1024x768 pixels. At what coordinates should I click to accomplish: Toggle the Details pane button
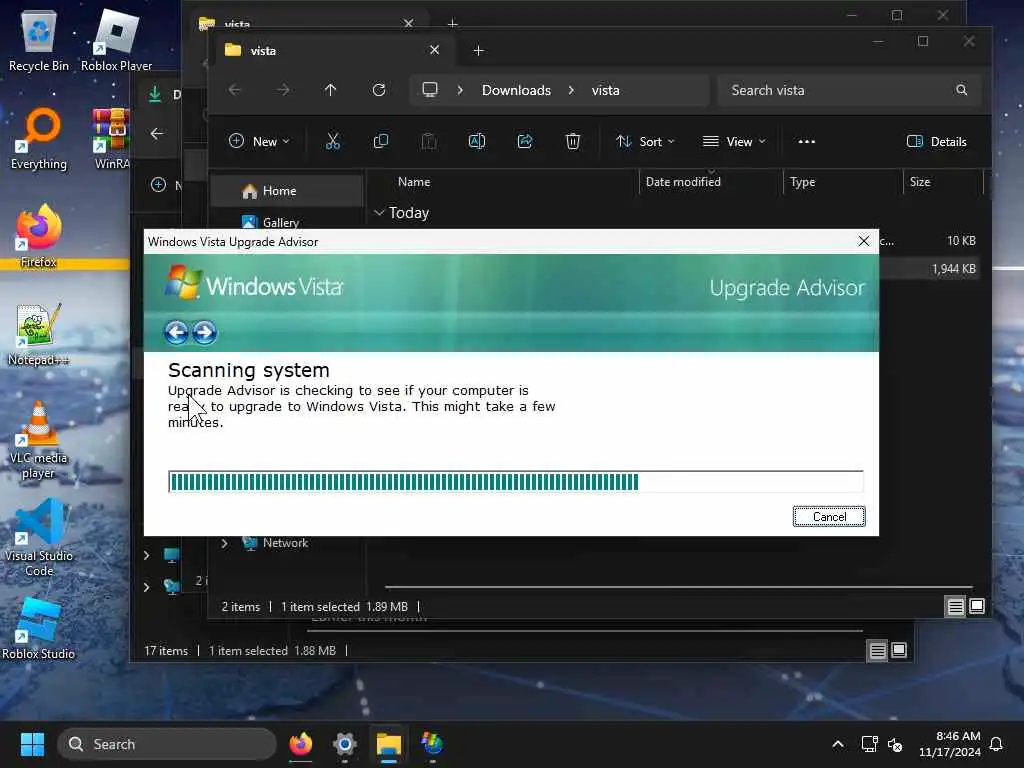click(x=936, y=141)
